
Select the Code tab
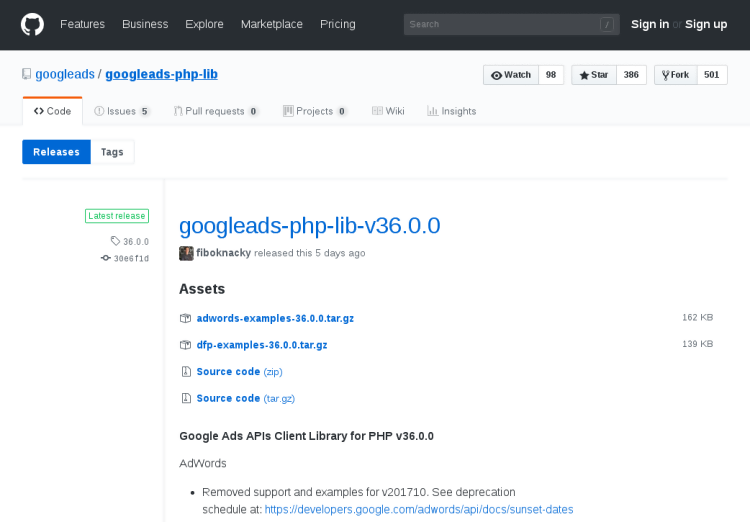tap(53, 111)
